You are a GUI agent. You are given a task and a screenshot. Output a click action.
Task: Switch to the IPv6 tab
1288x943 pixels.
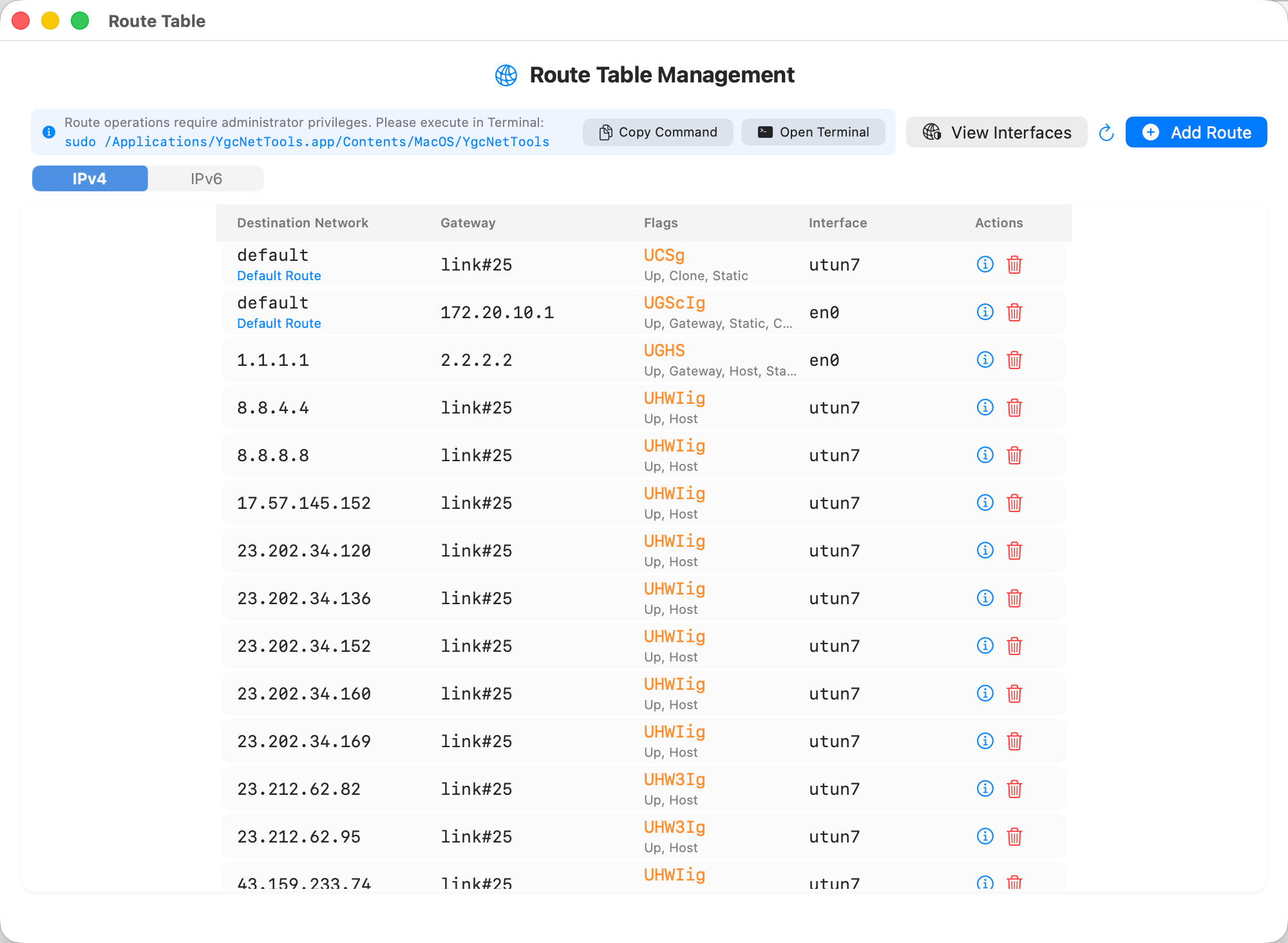(x=206, y=178)
